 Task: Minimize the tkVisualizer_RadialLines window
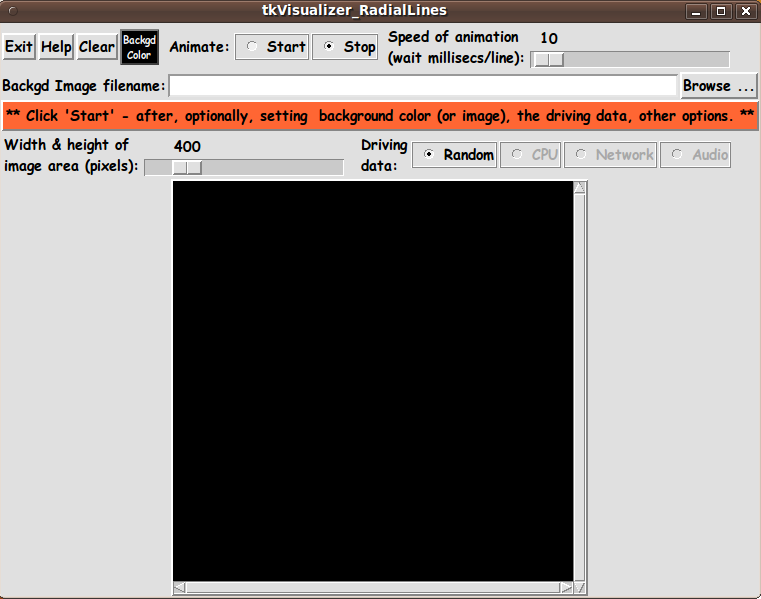click(696, 11)
